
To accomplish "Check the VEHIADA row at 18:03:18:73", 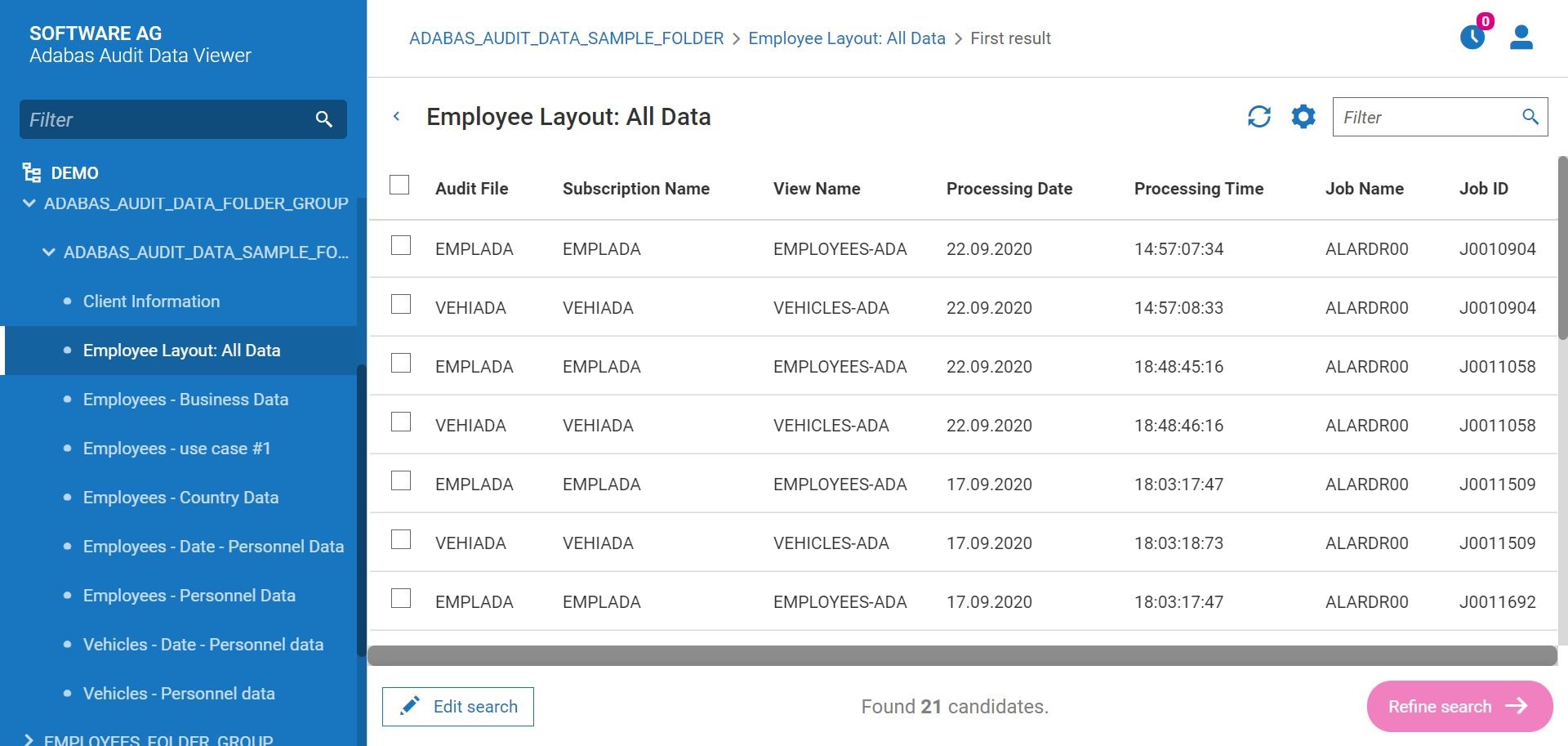I will pos(401,539).
